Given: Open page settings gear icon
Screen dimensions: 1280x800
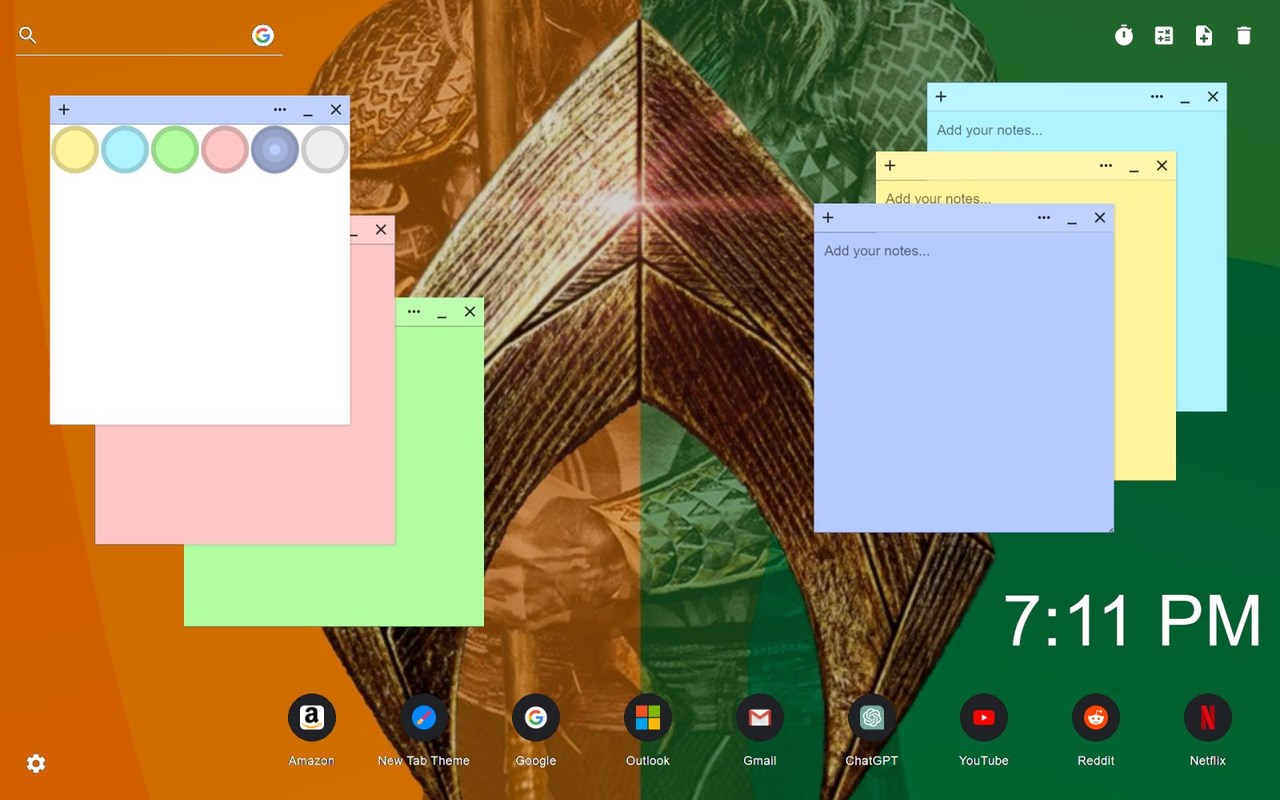Looking at the screenshot, I should coord(36,764).
